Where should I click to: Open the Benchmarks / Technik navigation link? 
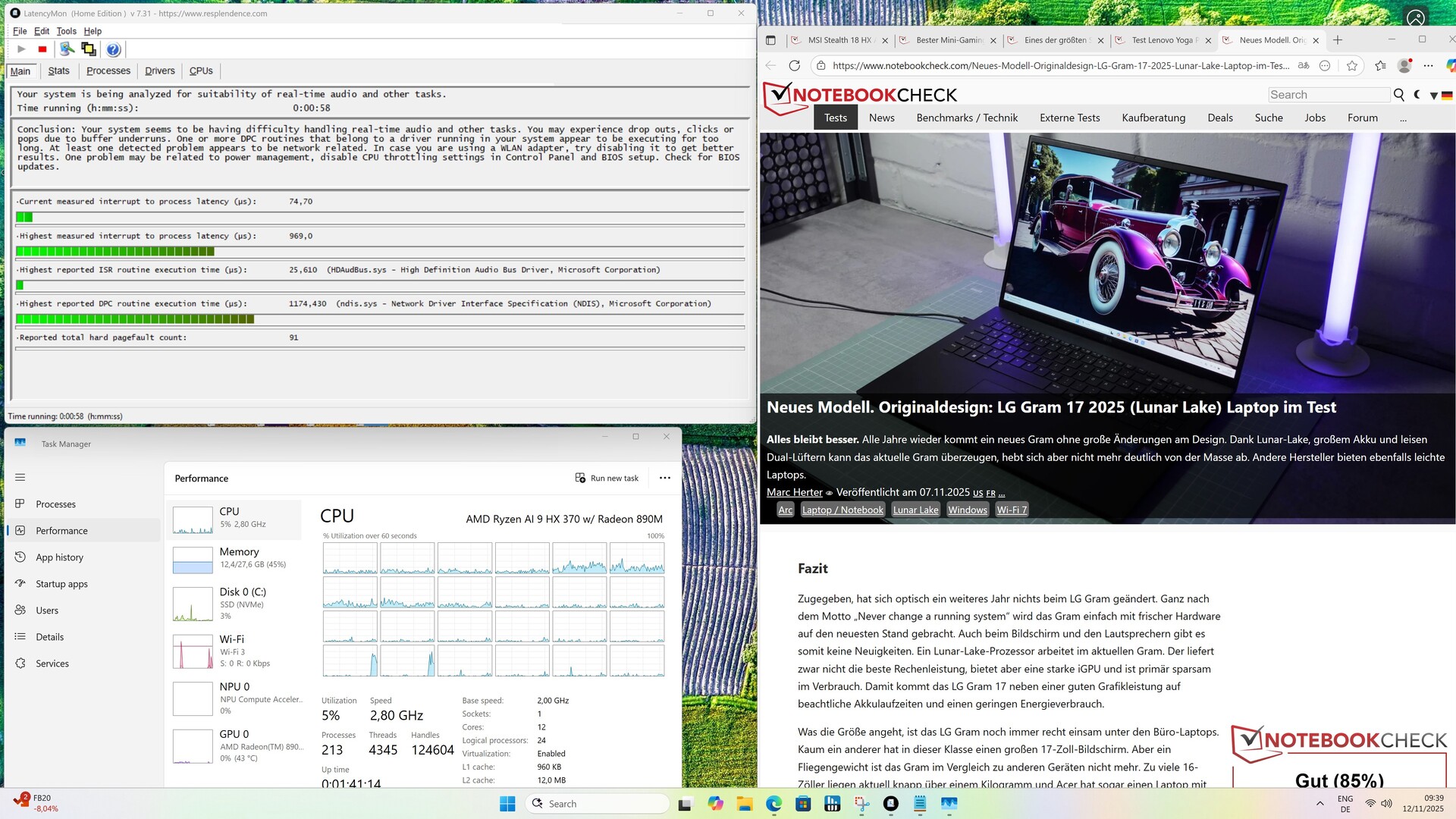[966, 118]
